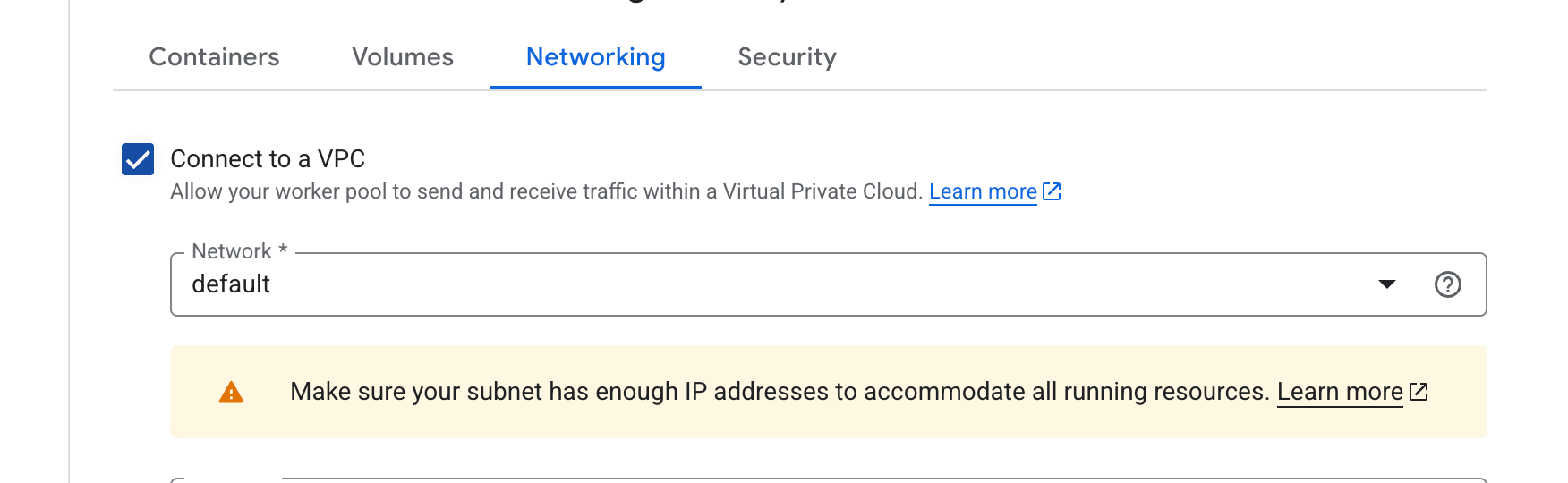The width and height of the screenshot is (1568, 483).
Task: Click external-link icon beside VPC Learn more
Action: [x=1052, y=191]
